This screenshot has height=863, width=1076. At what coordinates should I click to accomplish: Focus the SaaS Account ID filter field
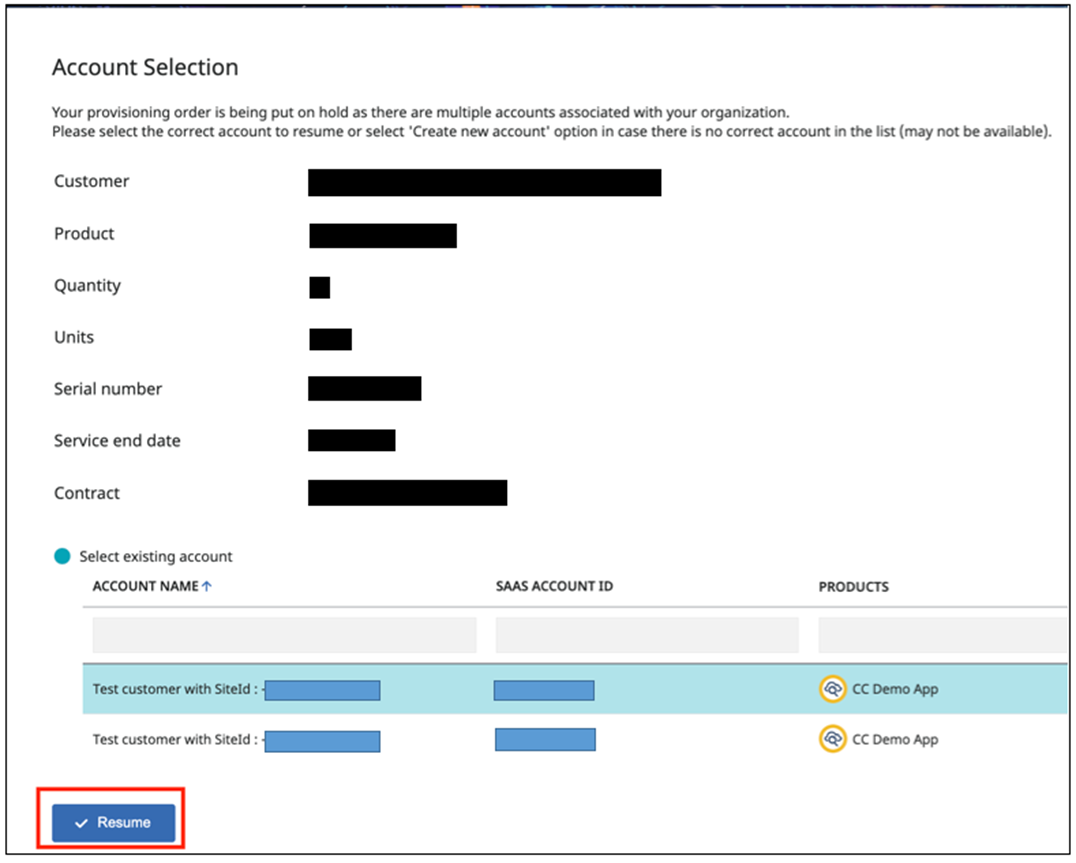(646, 635)
